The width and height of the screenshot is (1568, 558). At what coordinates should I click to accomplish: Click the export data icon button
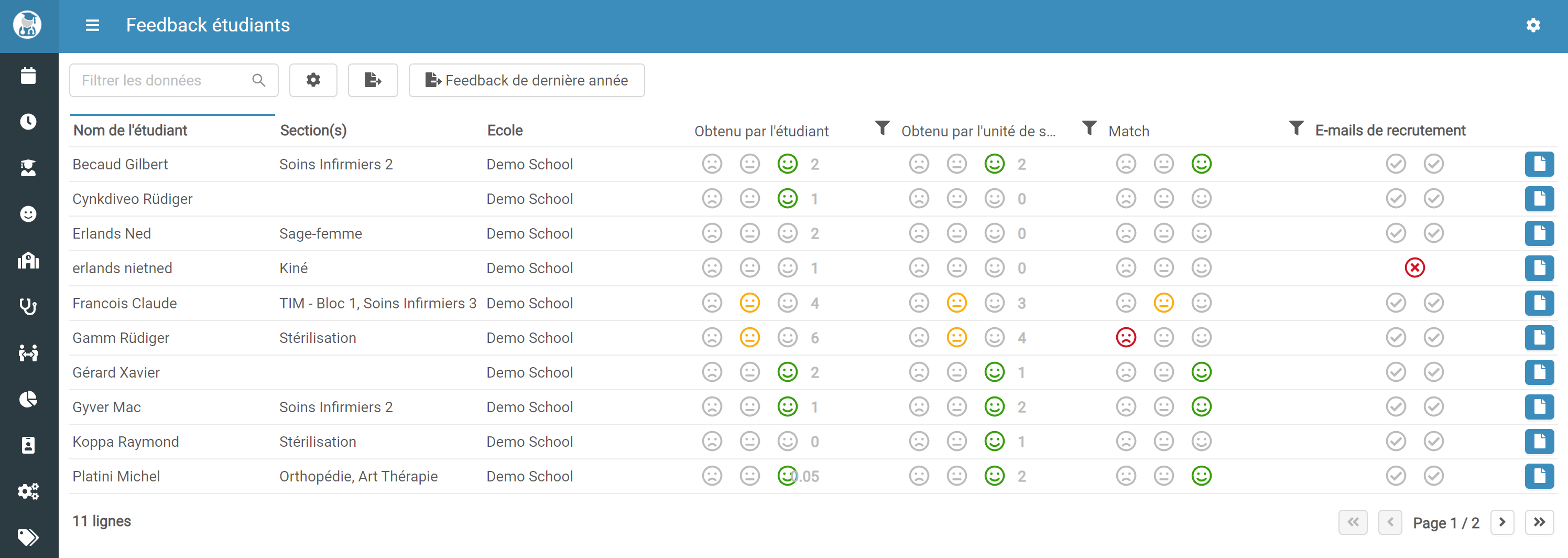click(x=373, y=80)
